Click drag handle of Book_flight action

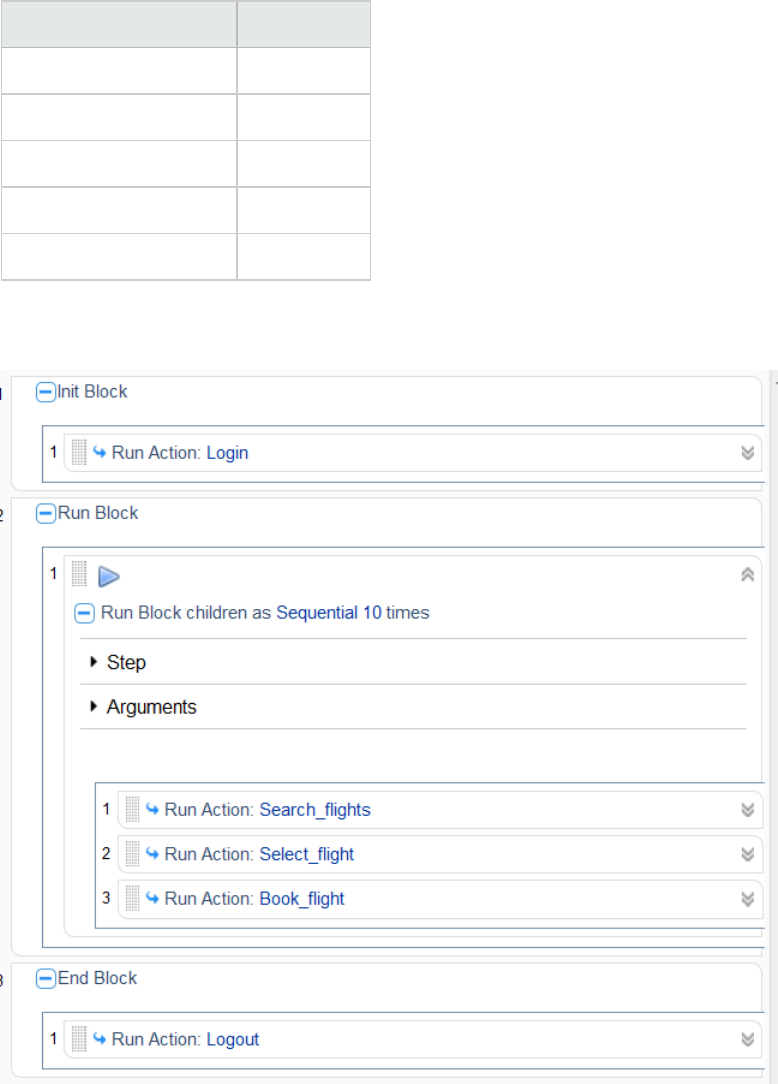click(133, 898)
